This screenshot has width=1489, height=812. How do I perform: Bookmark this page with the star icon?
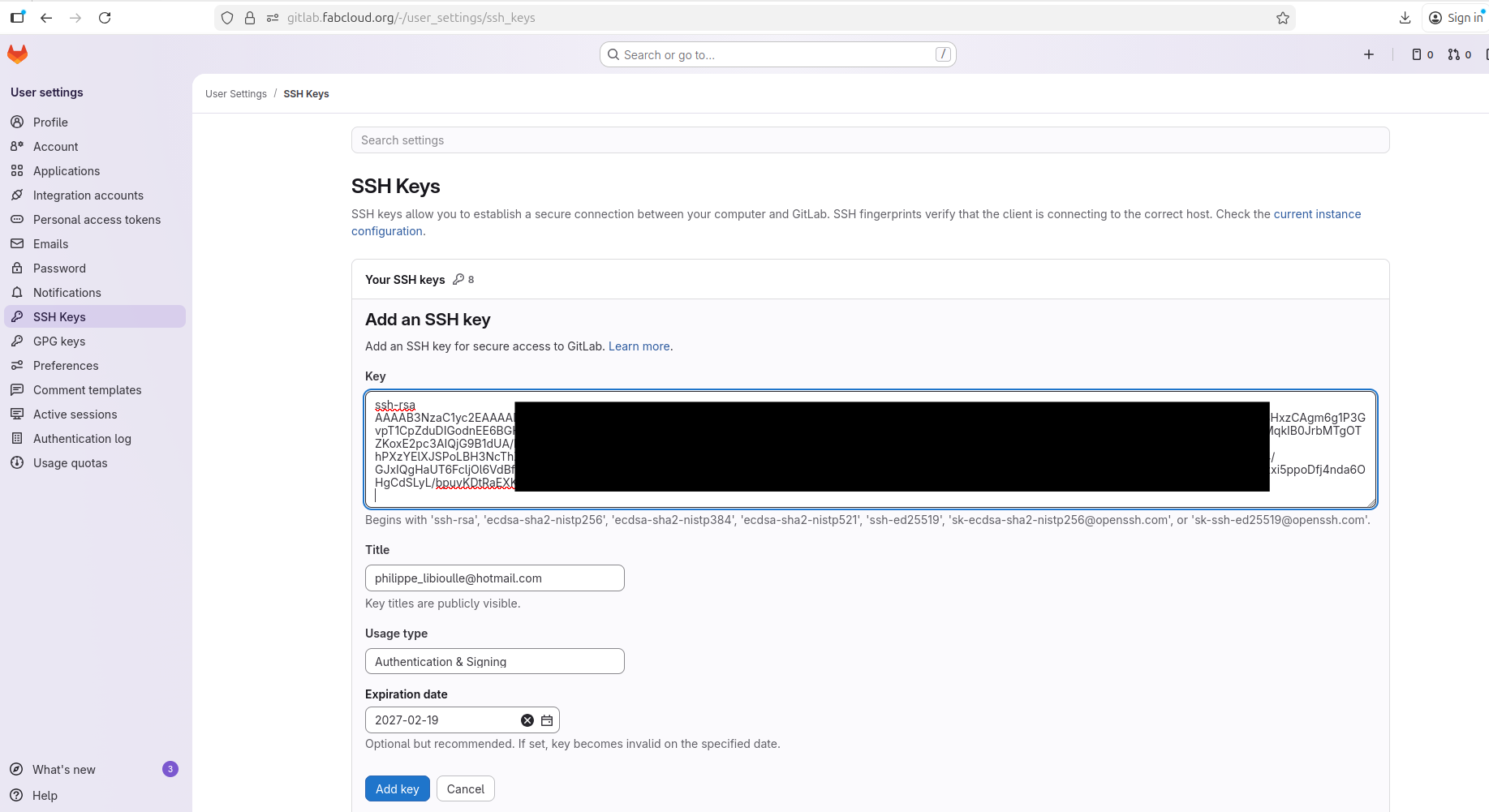[x=1283, y=18]
